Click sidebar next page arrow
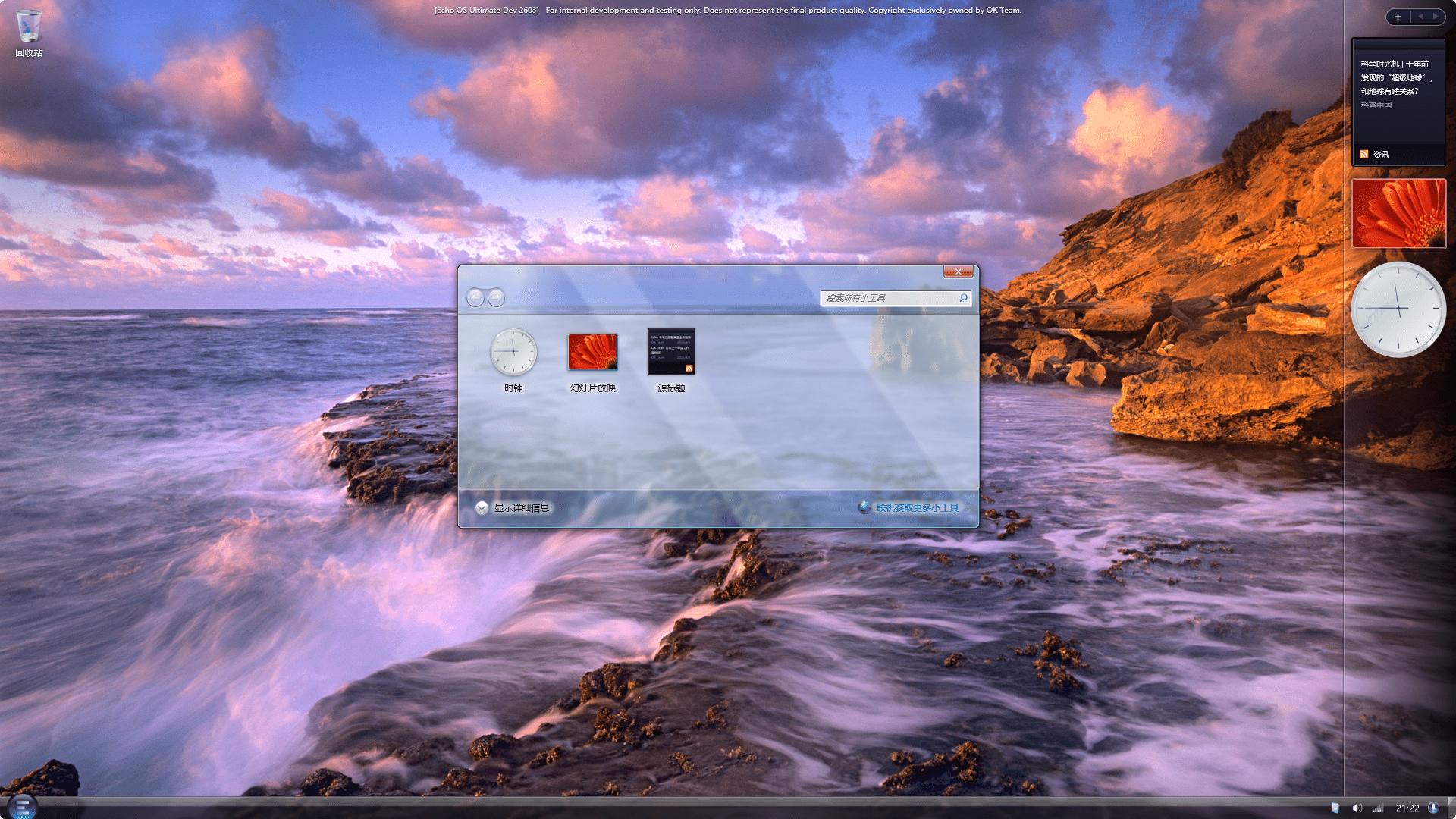1456x819 pixels. coord(1436,17)
